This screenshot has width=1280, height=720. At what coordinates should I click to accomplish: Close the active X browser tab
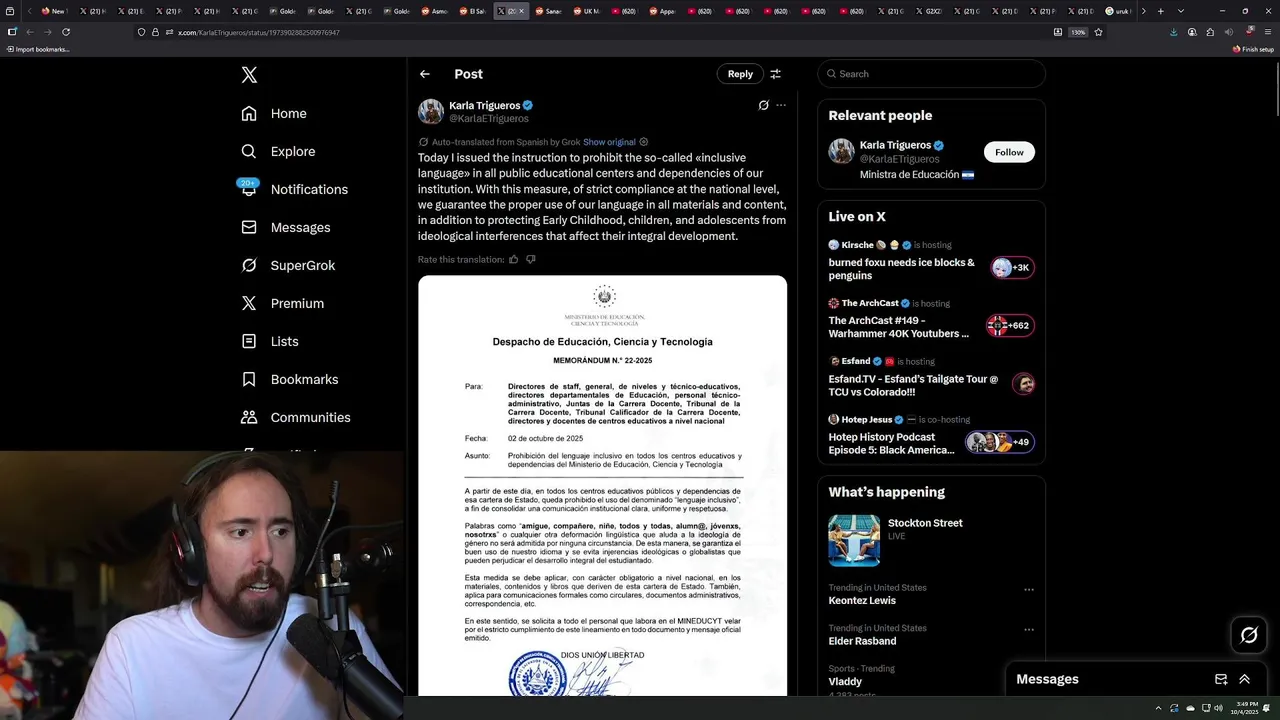[521, 11]
